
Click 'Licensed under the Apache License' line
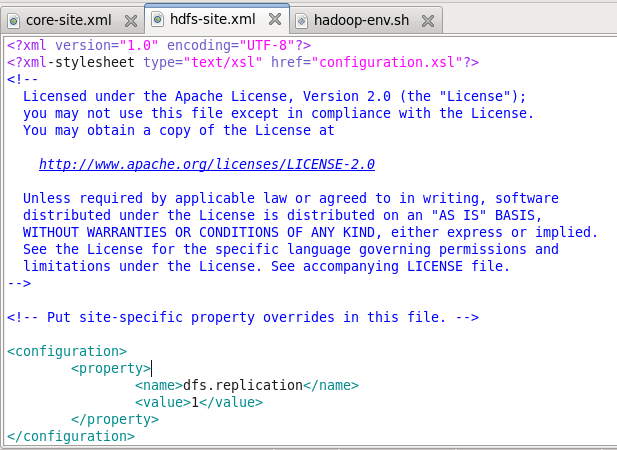click(x=275, y=96)
